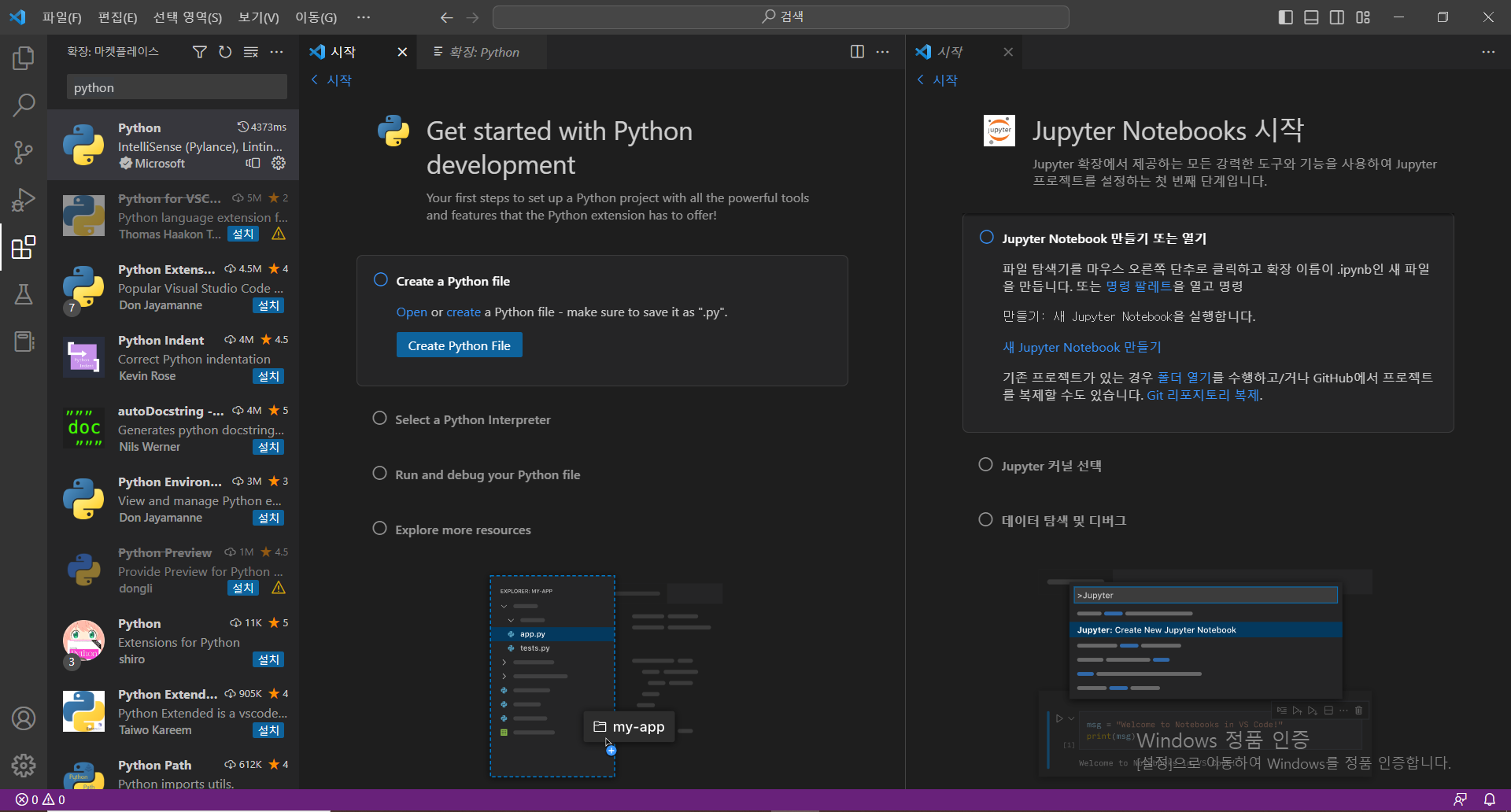Open the Python Extended extension entry
The width and height of the screenshot is (1511, 812).
point(173,711)
